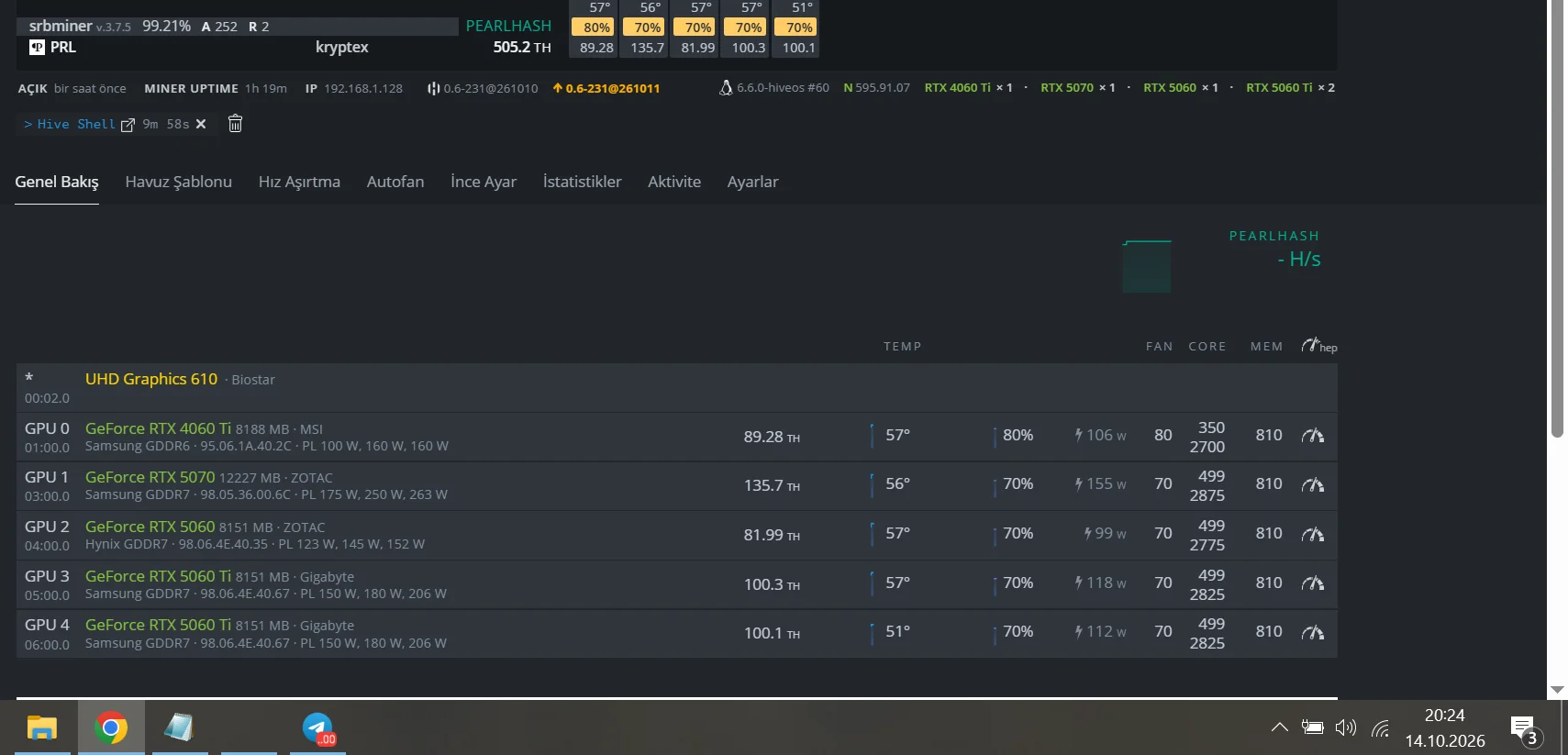This screenshot has width=1568, height=755.
Task: Open the İstatistikler tab
Action: click(582, 182)
